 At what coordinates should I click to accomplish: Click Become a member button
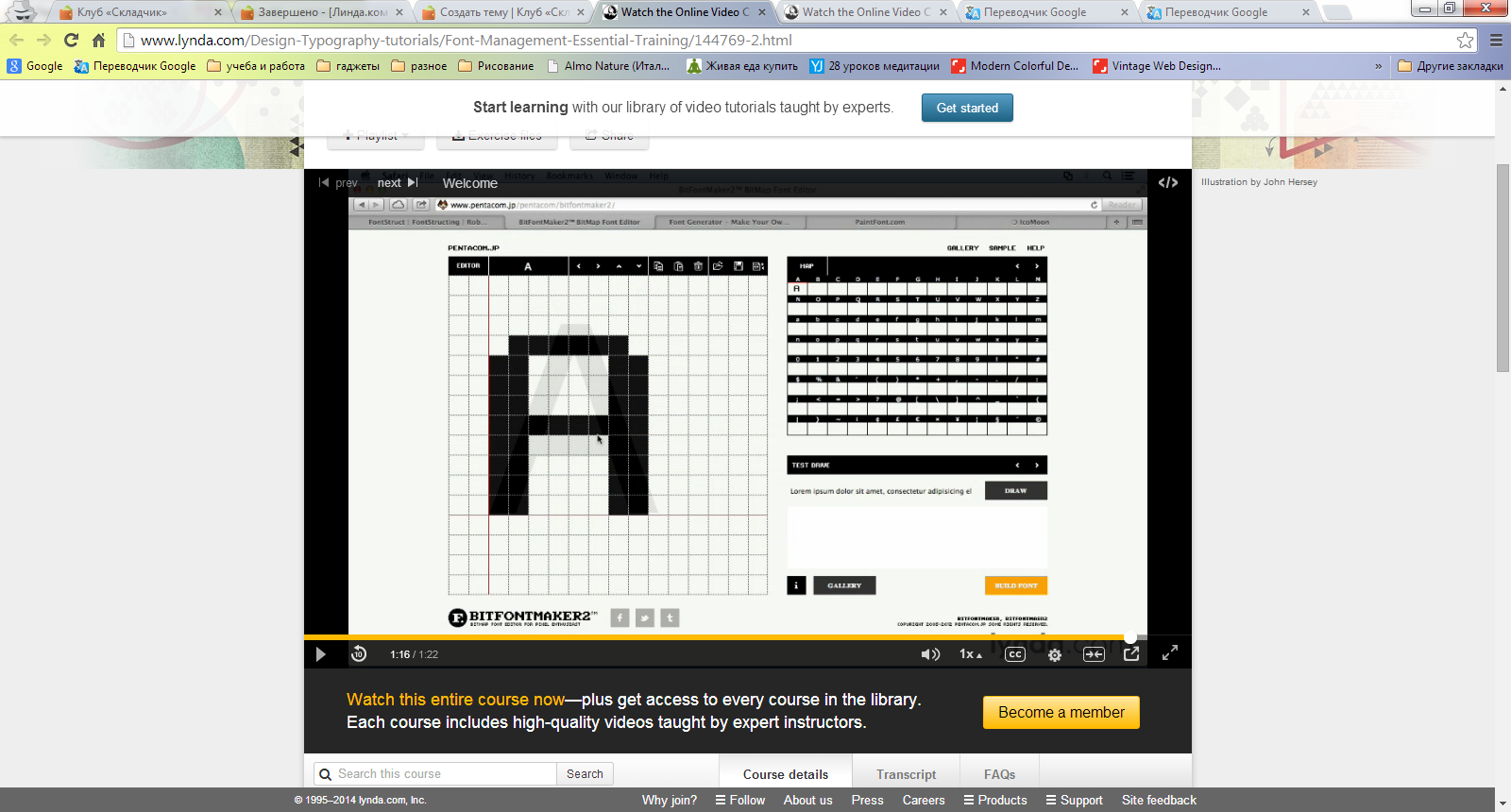point(1061,712)
